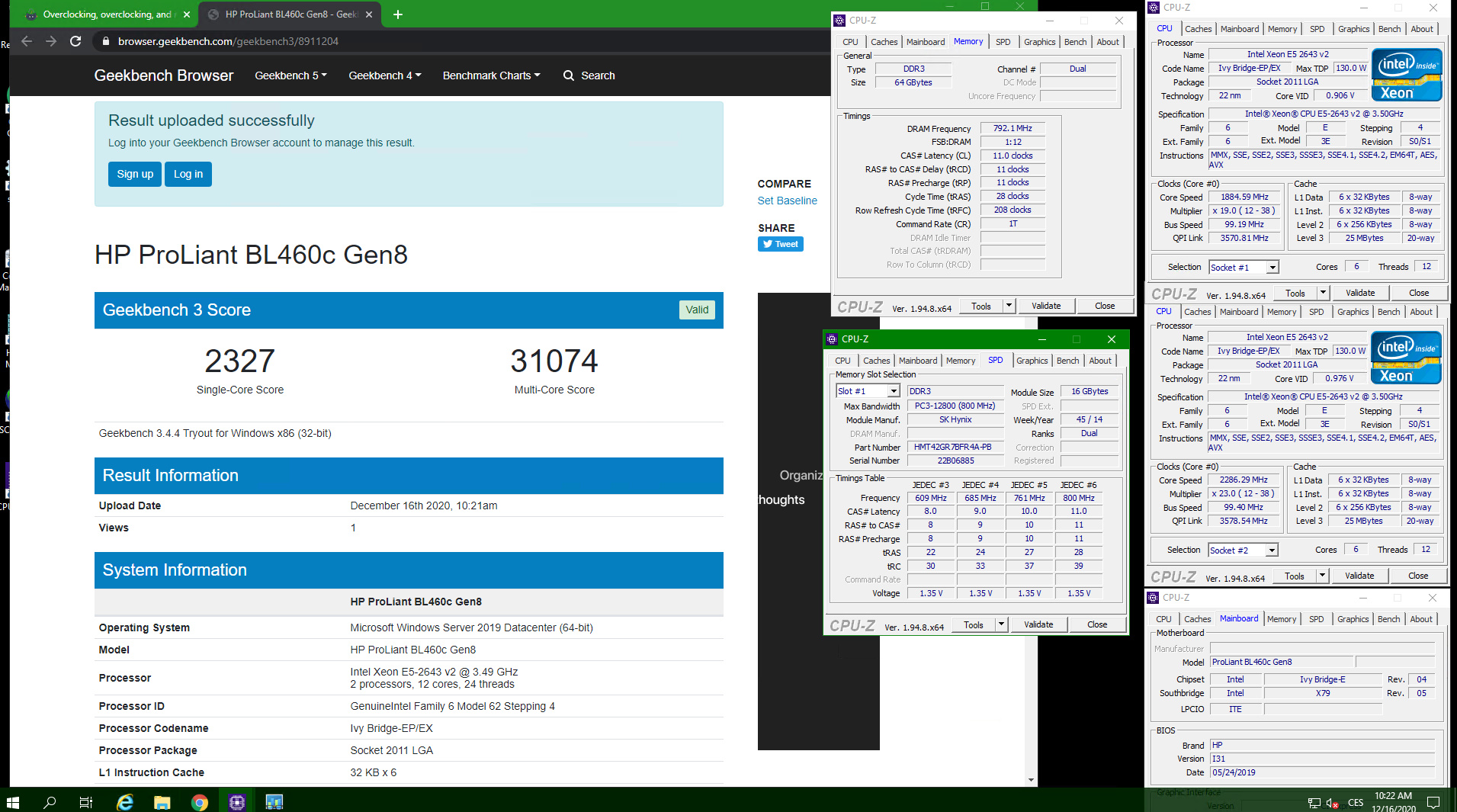Switch to Chrome in the taskbar
The height and width of the screenshot is (812, 1457).
click(x=199, y=802)
